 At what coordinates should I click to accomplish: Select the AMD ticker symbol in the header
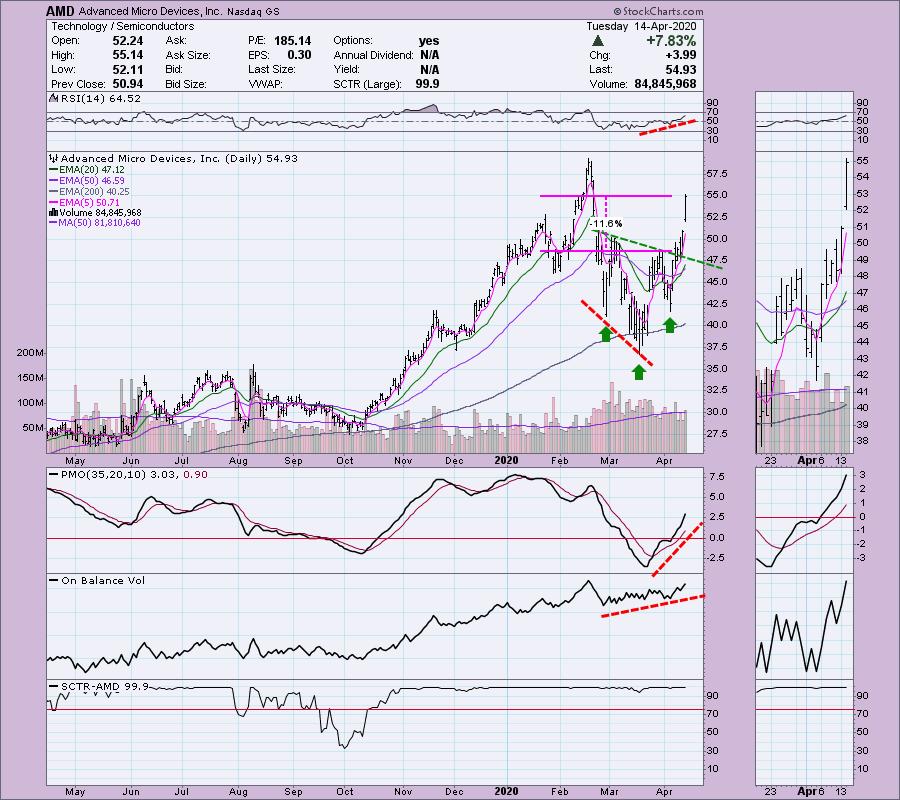pos(60,11)
